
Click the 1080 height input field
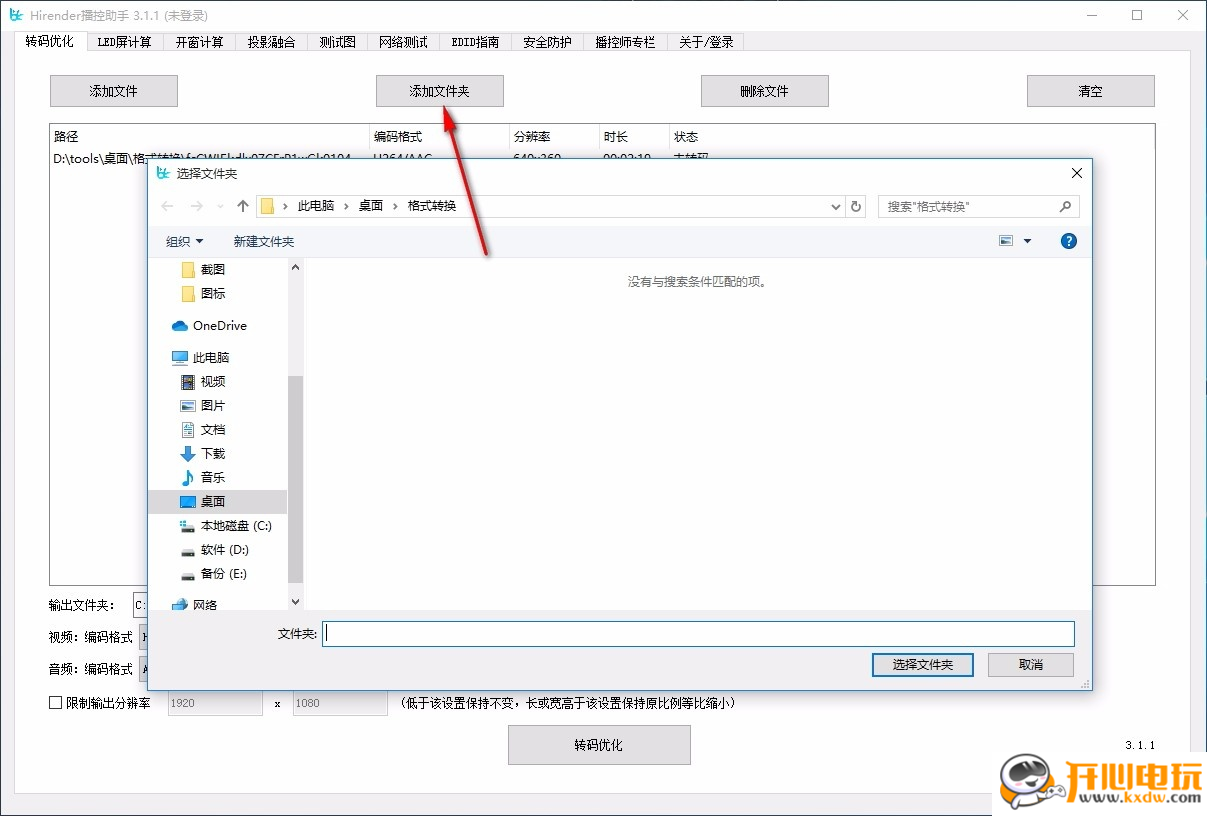tap(340, 703)
